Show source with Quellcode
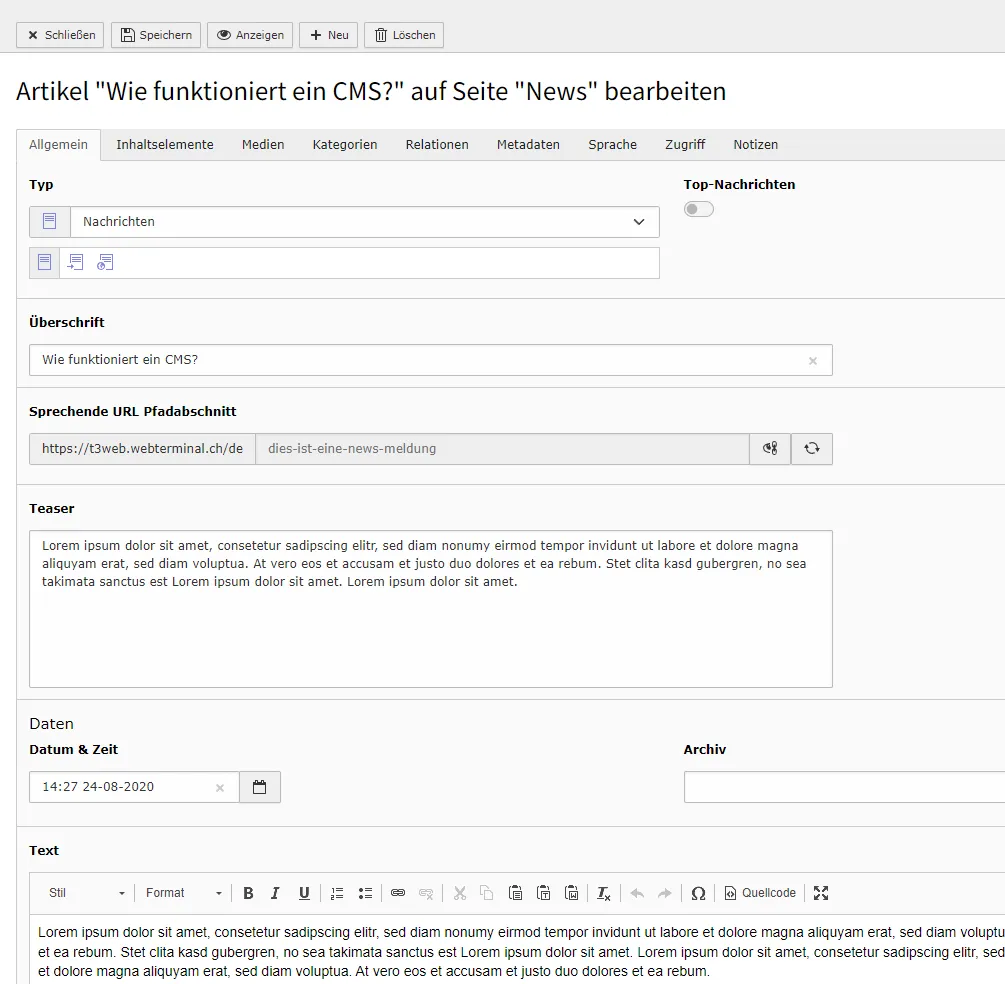 tap(760, 893)
